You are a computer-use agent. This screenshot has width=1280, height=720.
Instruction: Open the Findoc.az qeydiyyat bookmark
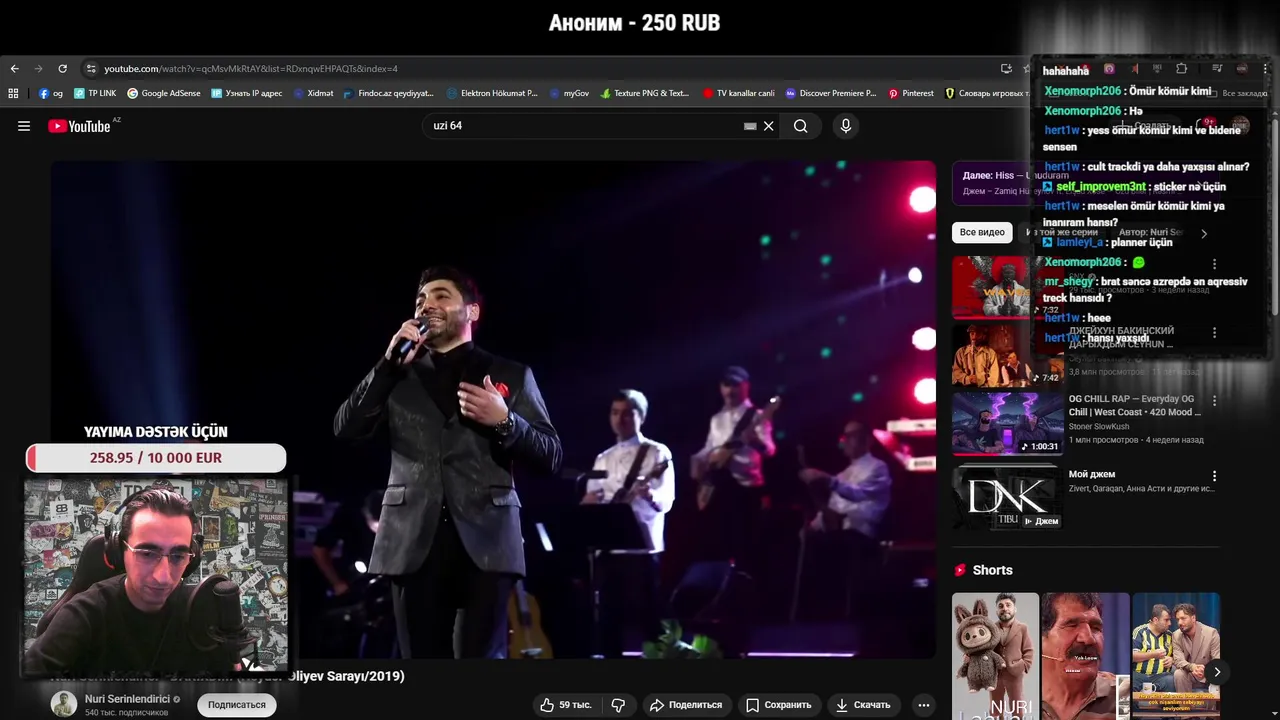389,93
